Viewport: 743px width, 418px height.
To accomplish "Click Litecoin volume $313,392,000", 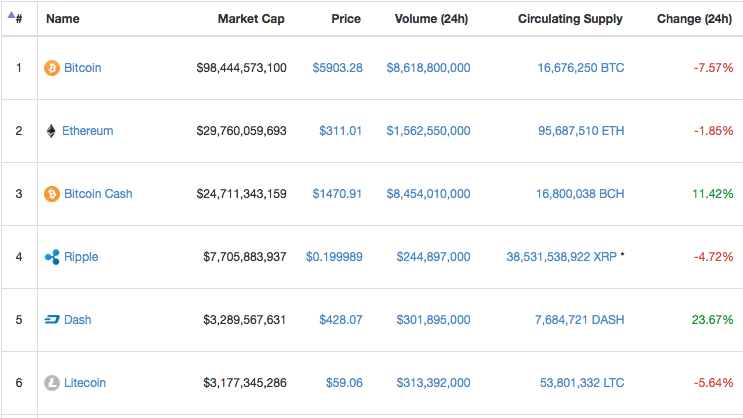I will (434, 383).
